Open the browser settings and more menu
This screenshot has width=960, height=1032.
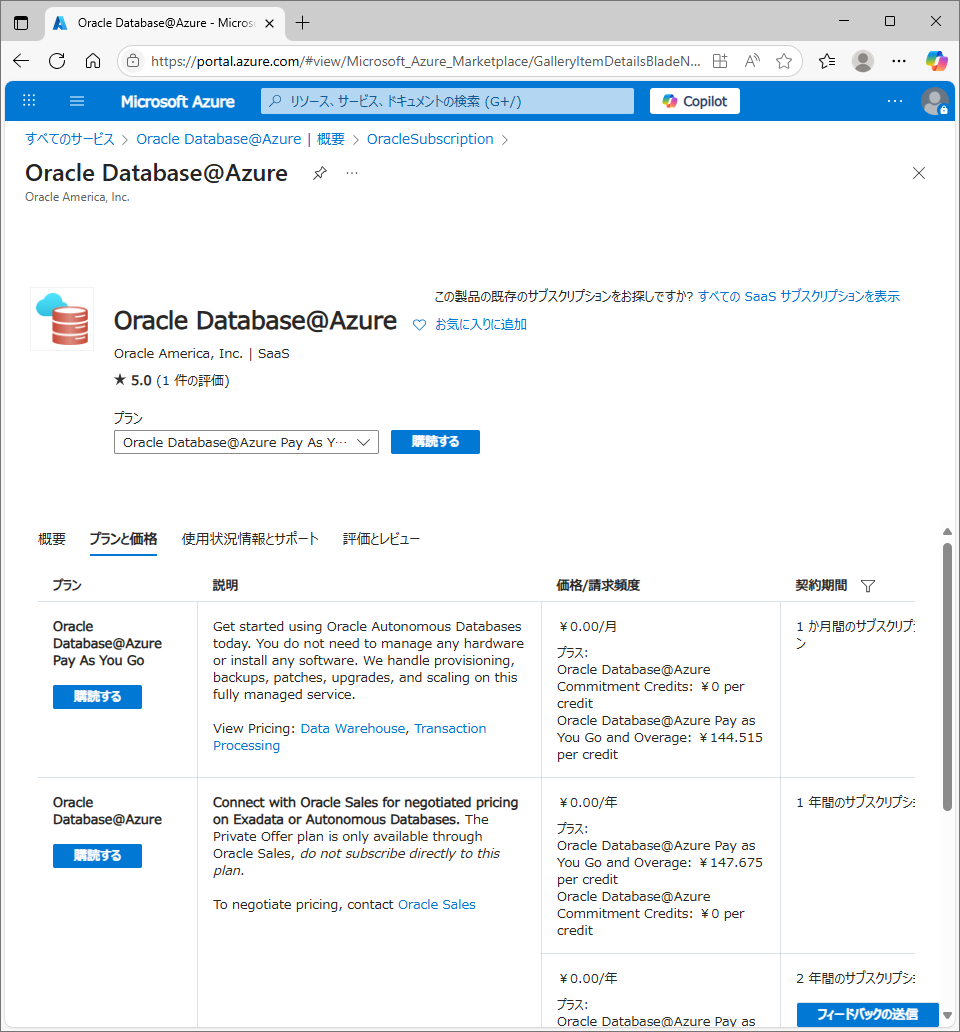point(899,61)
